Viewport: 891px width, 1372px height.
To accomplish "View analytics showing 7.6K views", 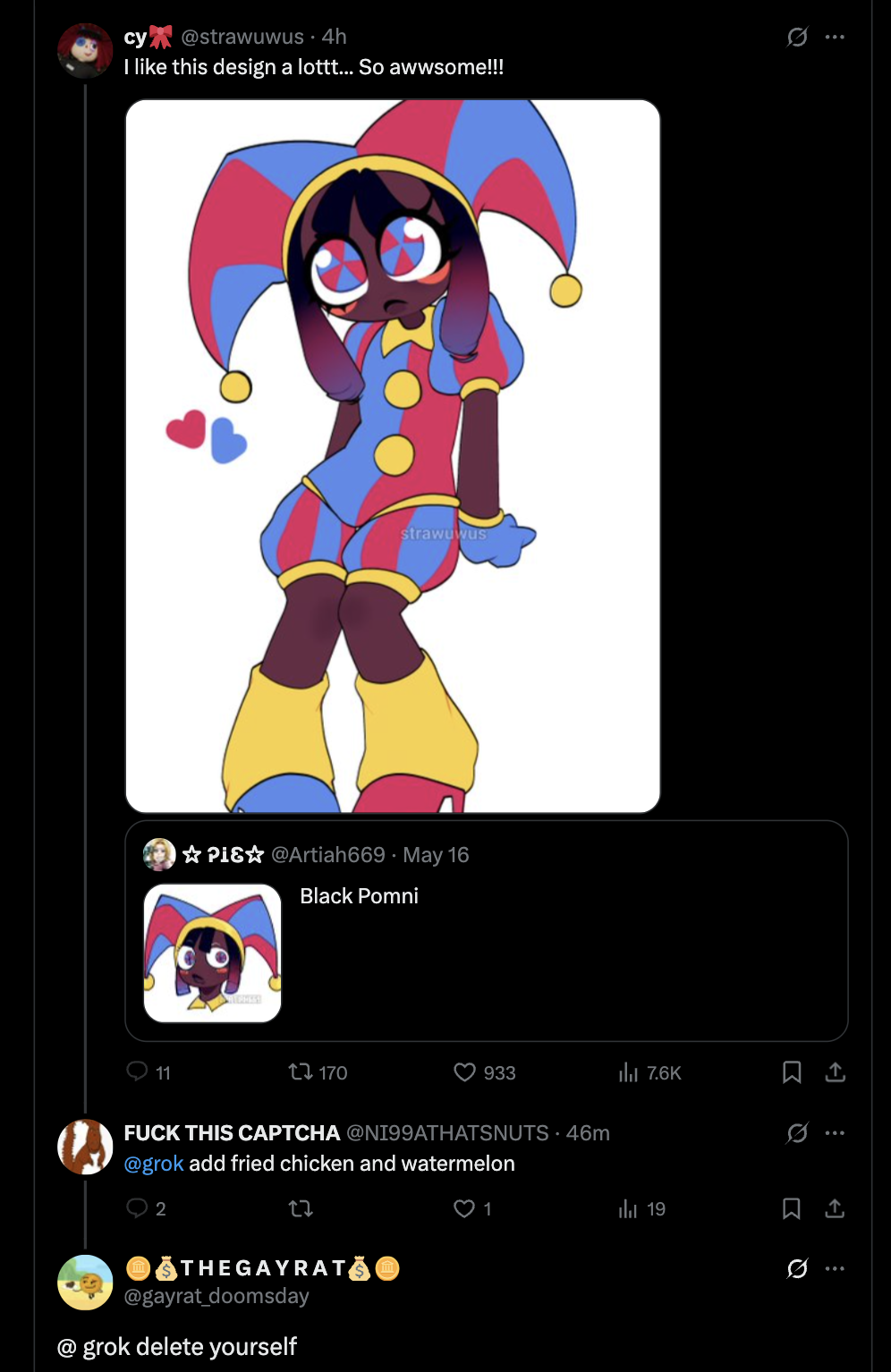I will pos(628,1071).
